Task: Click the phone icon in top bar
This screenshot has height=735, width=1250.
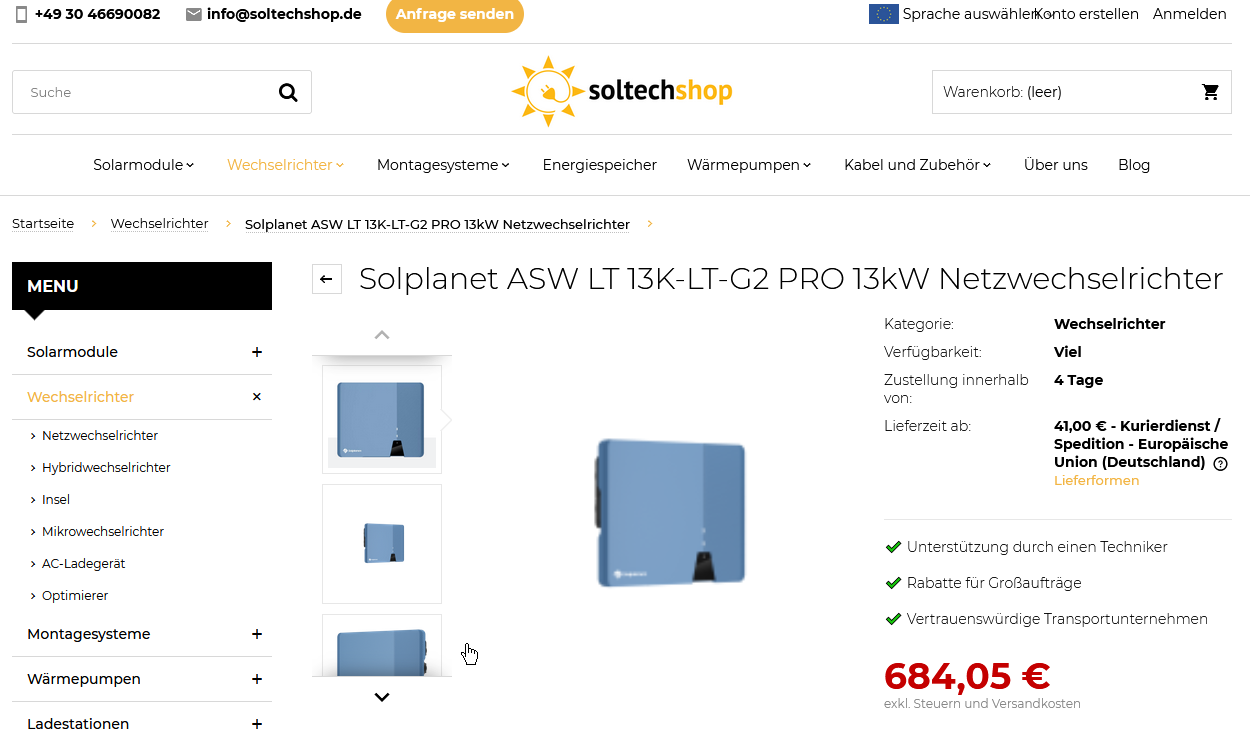Action: click(22, 15)
